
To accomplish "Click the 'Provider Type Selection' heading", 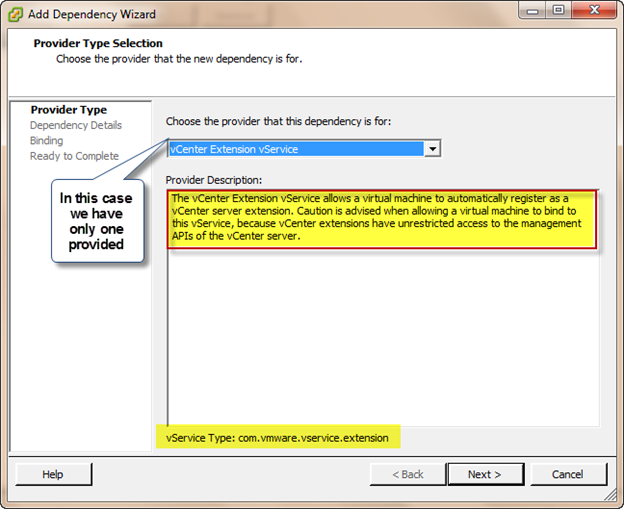I will 98,43.
